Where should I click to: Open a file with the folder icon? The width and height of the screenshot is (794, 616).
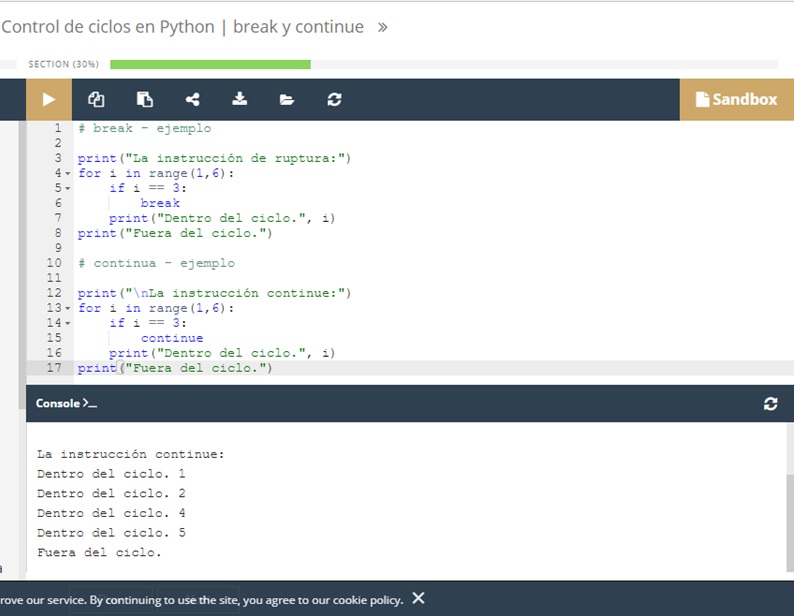click(x=287, y=100)
